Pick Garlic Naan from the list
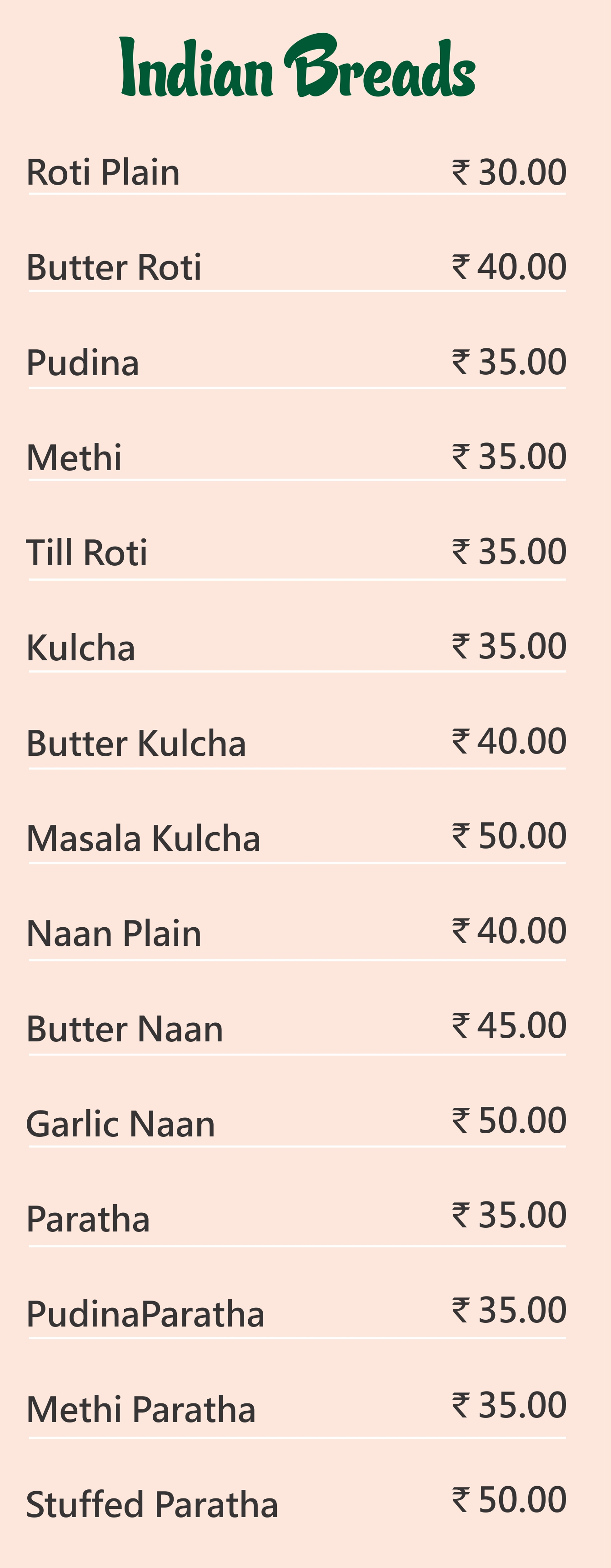 click(120, 1124)
